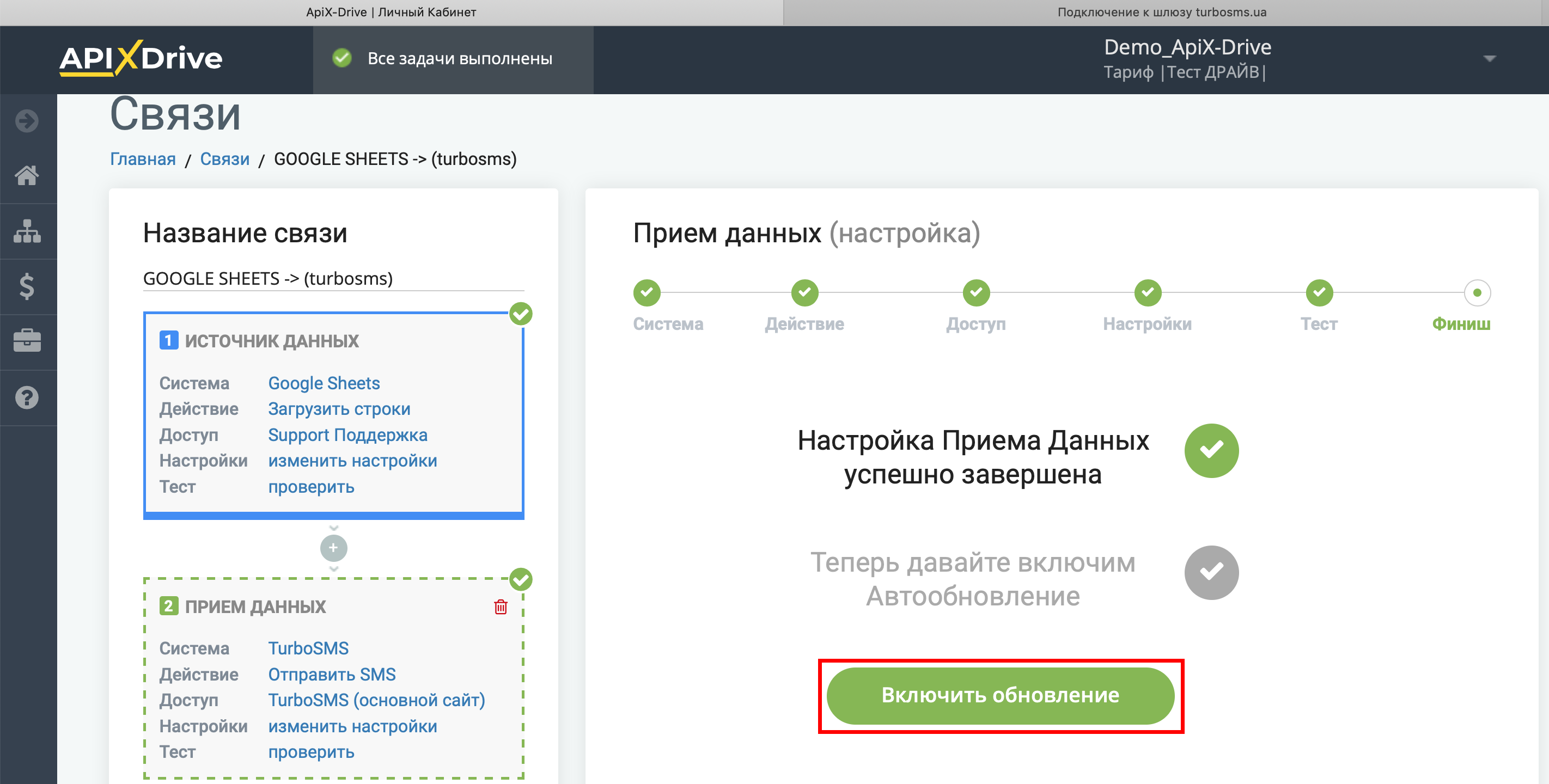The width and height of the screenshot is (1549, 784).
Task: Edit connection name field 'GOOGLE SHEETS -> (turbosms)'
Action: click(333, 278)
